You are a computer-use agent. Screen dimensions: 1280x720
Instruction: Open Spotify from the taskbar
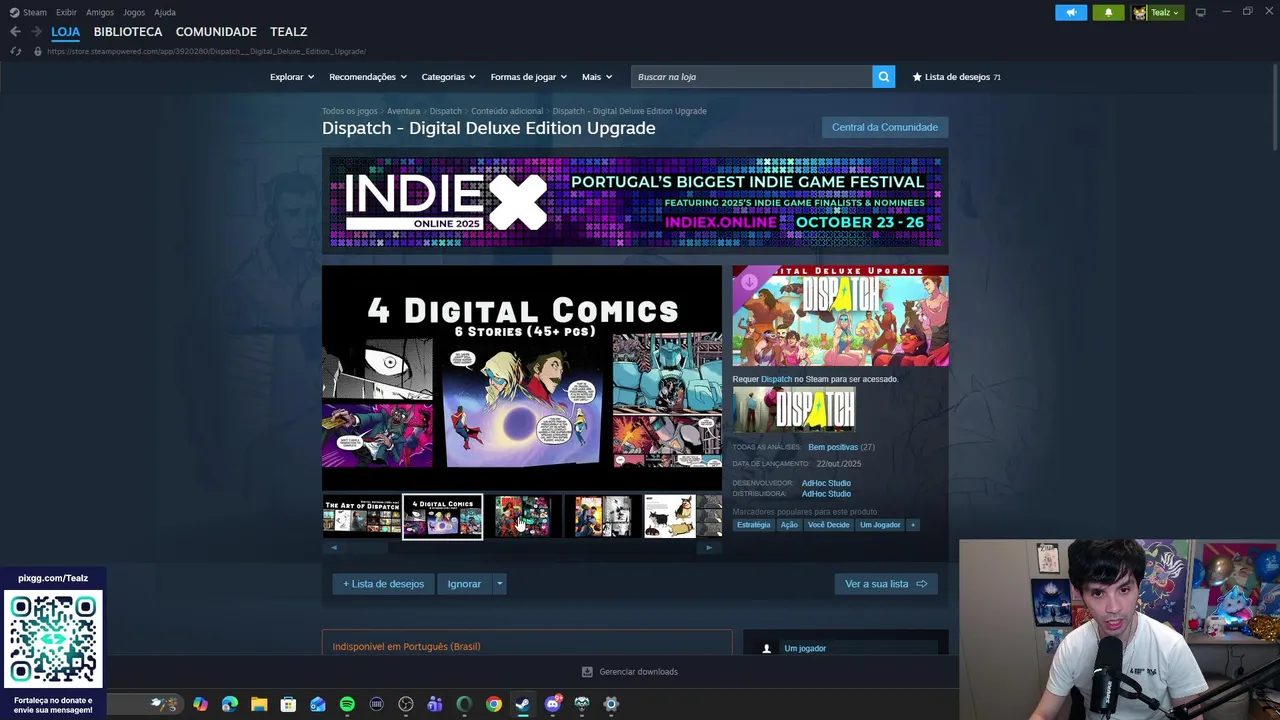pos(347,704)
